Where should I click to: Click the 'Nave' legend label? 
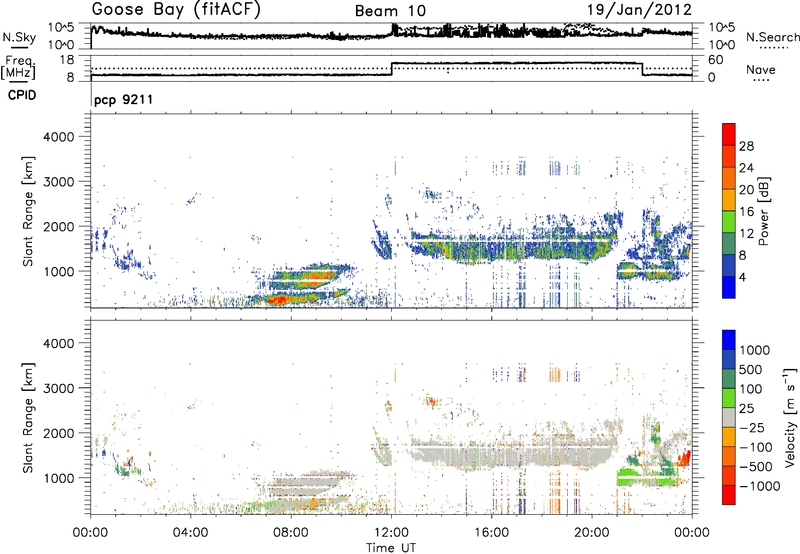coord(761,69)
